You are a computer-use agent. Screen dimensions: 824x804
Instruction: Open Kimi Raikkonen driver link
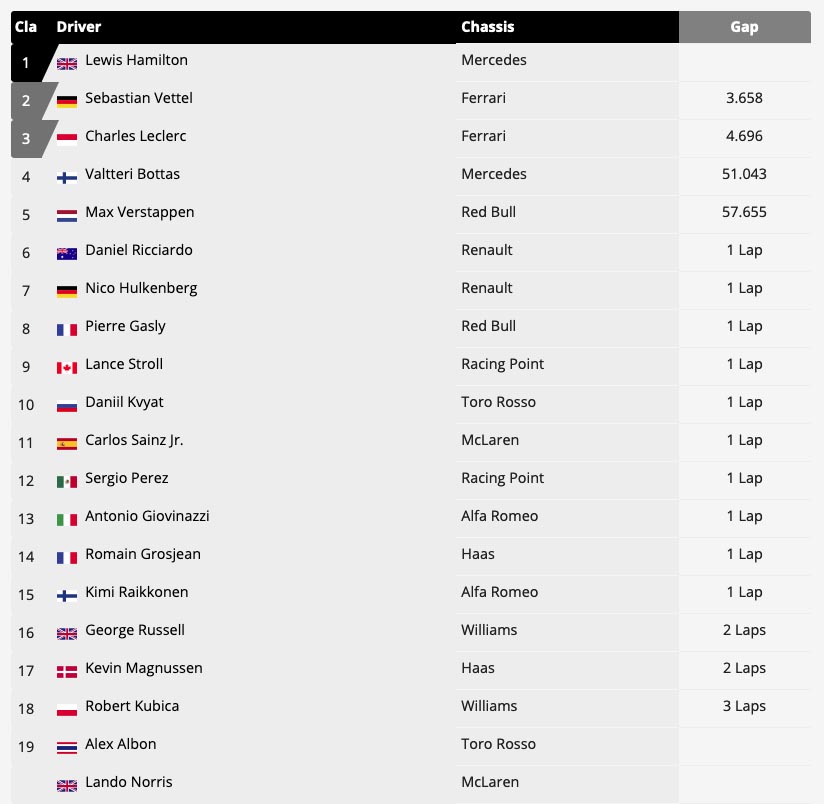tap(136, 592)
